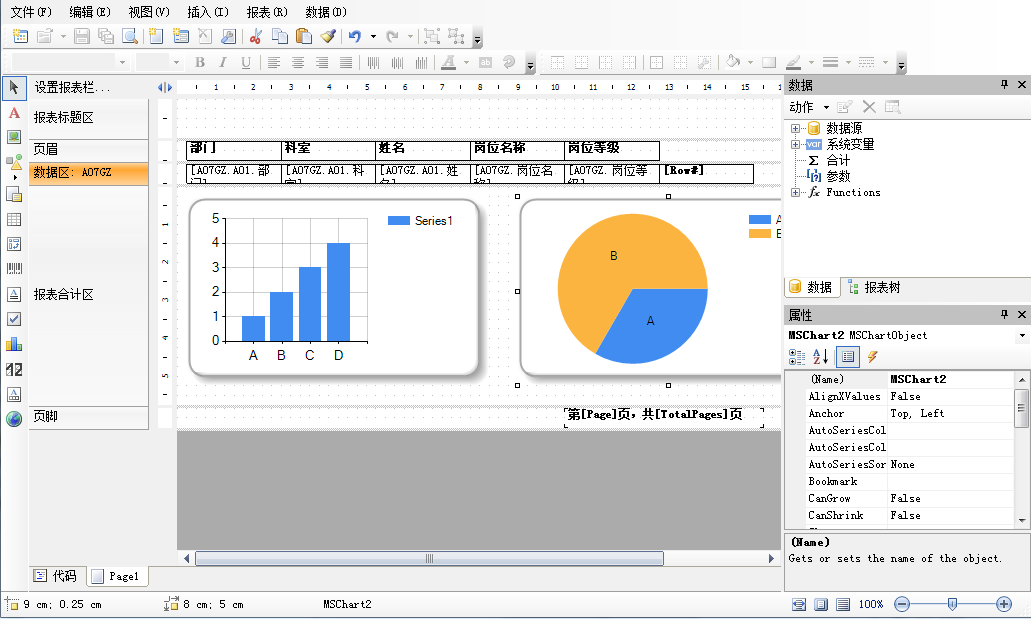Apply text color with the A icon

[448, 62]
